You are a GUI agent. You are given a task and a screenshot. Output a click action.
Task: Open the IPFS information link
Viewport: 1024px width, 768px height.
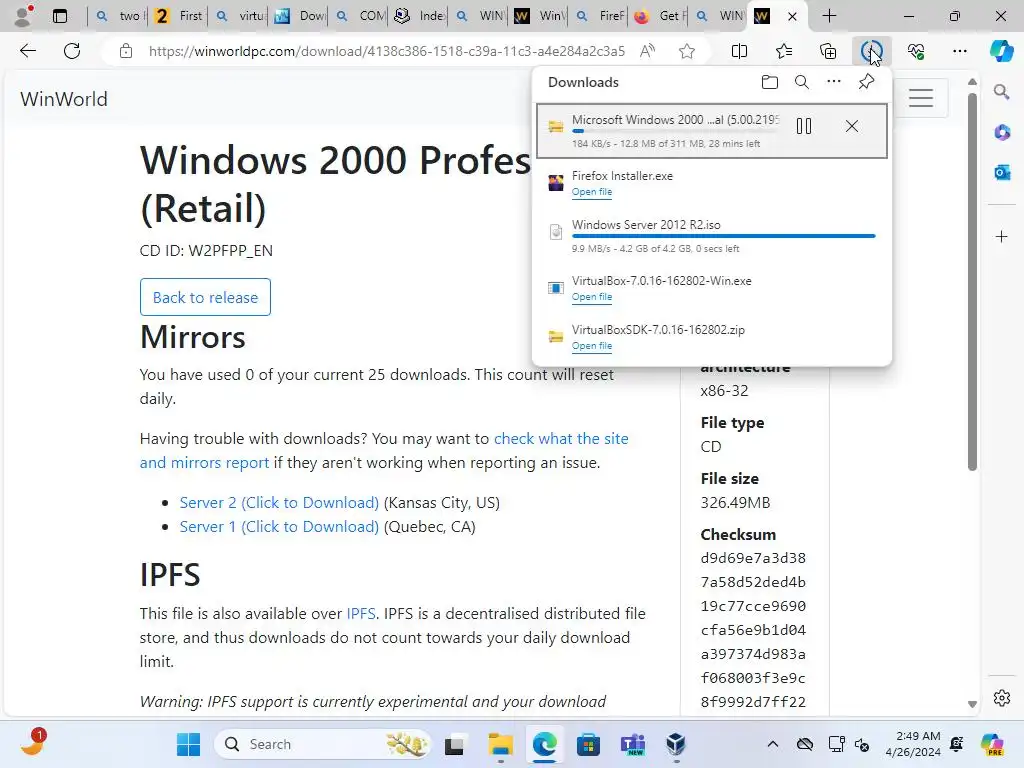pos(360,614)
